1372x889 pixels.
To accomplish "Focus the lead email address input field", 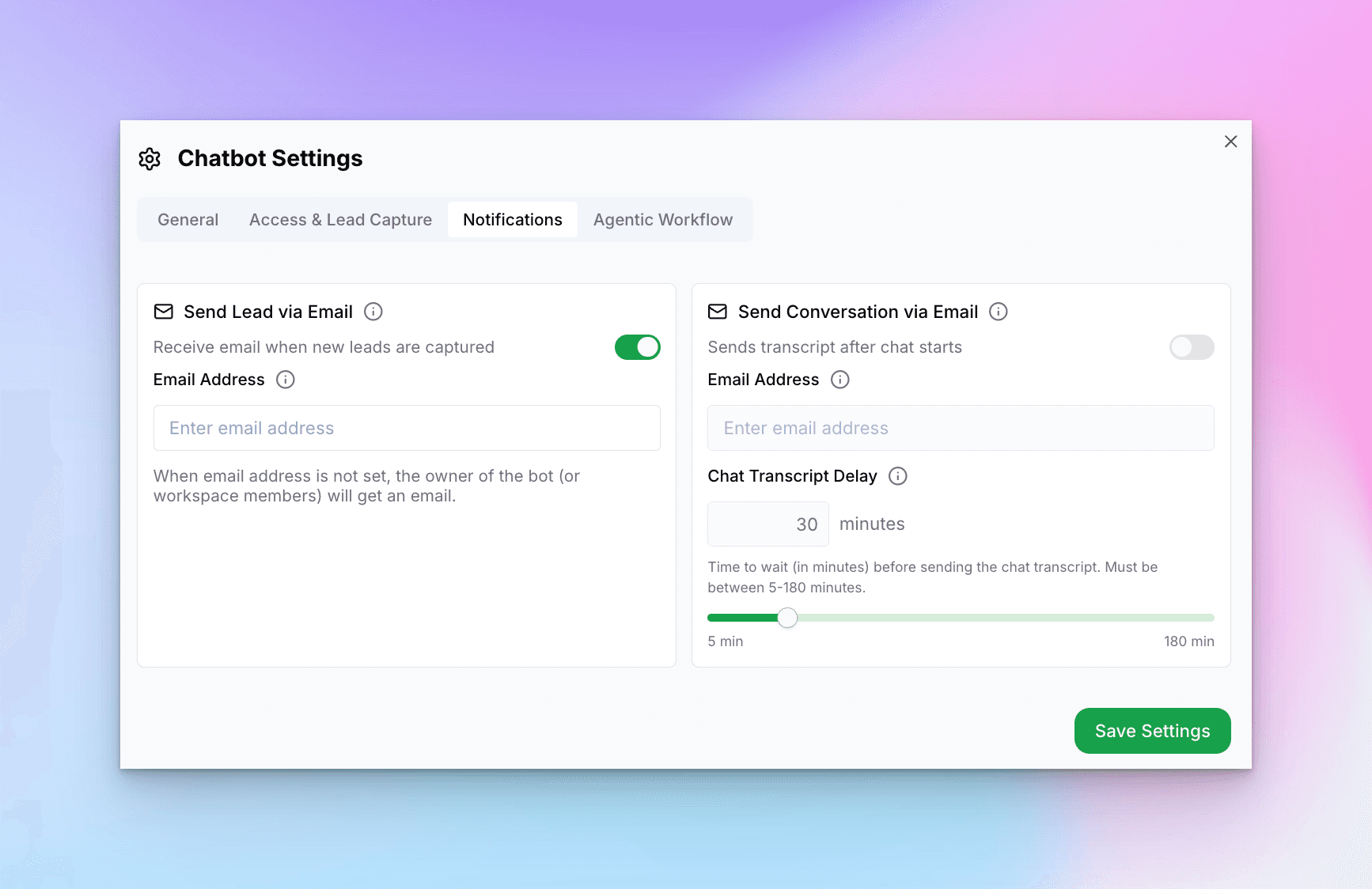I will (407, 428).
